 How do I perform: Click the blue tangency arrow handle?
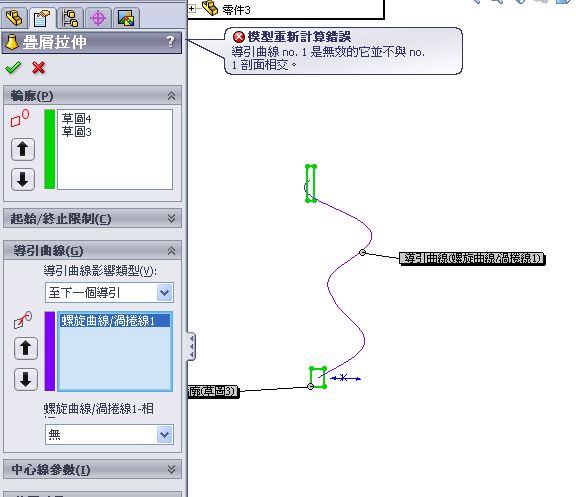[345, 378]
